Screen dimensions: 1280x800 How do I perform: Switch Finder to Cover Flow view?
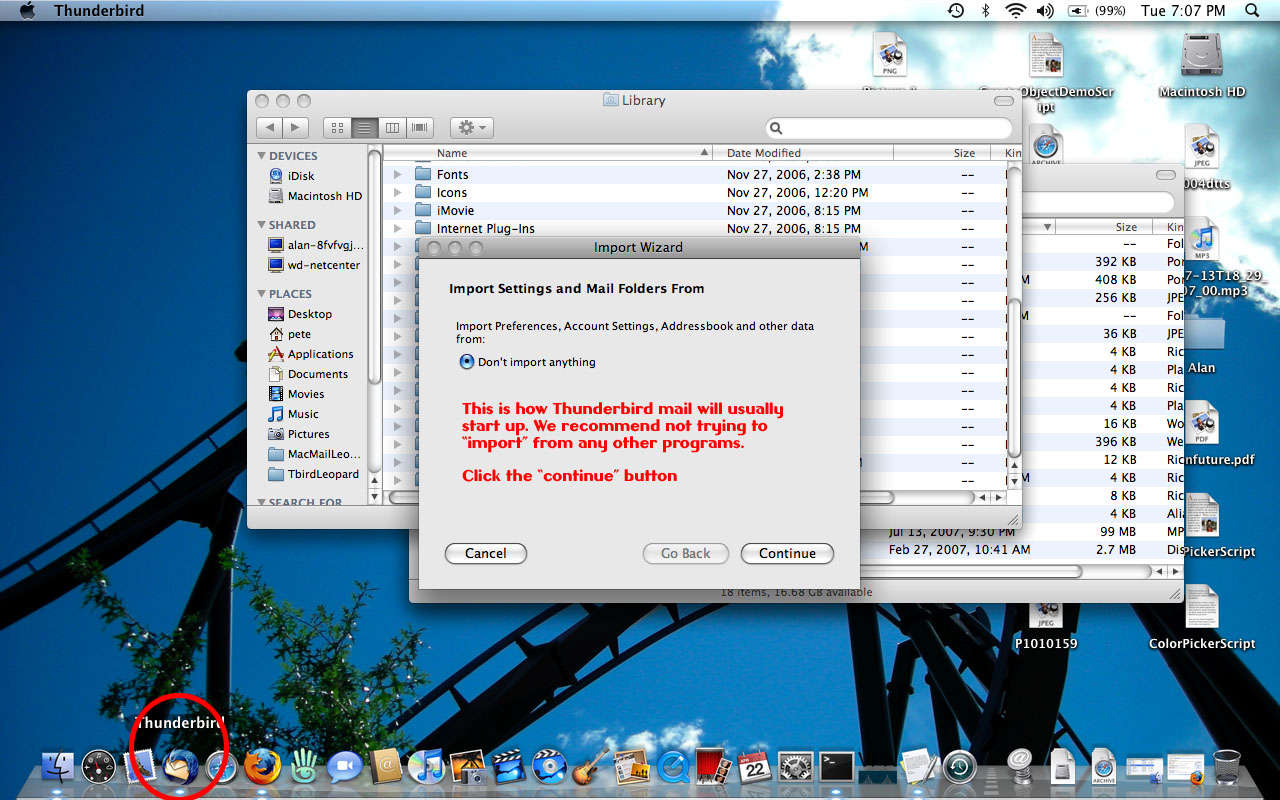tap(419, 128)
